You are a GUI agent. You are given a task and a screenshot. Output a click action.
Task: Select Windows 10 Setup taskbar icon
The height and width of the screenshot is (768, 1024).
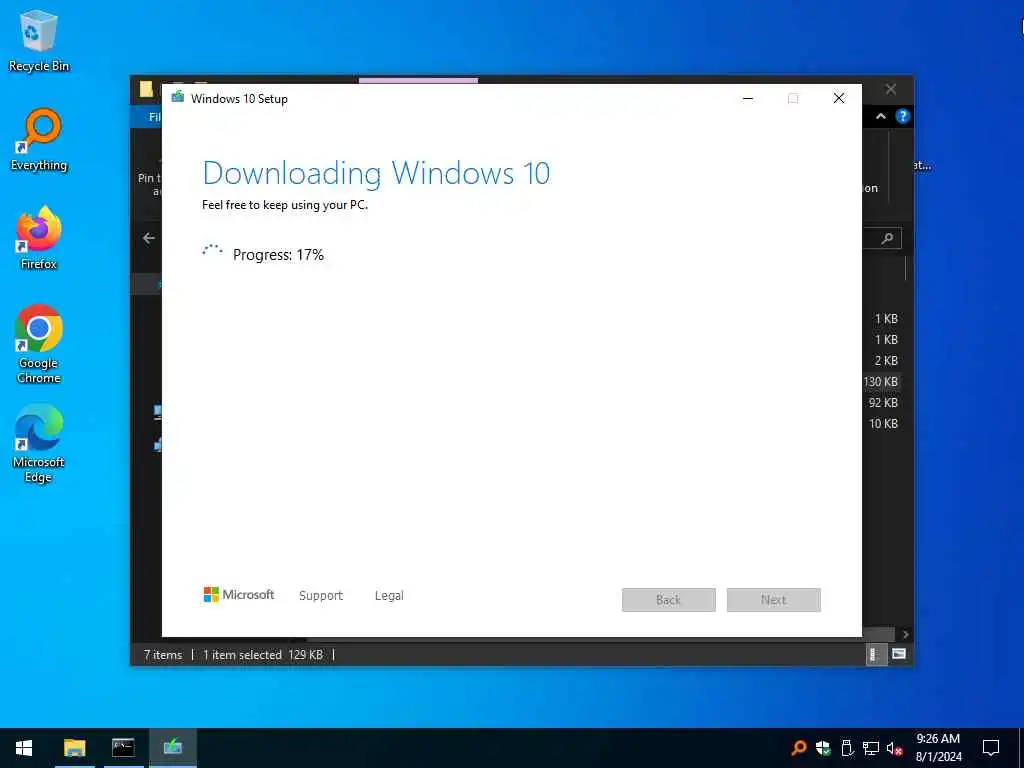[172, 748]
